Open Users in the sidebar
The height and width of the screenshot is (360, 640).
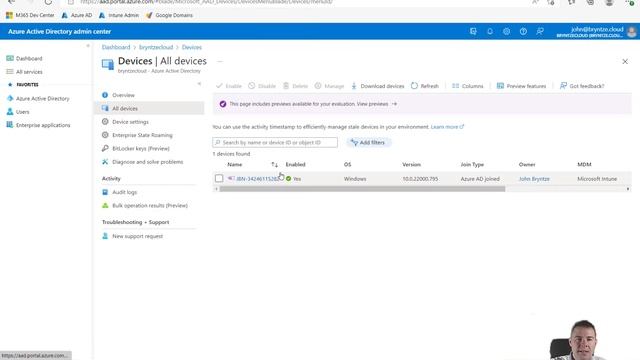click(22, 112)
